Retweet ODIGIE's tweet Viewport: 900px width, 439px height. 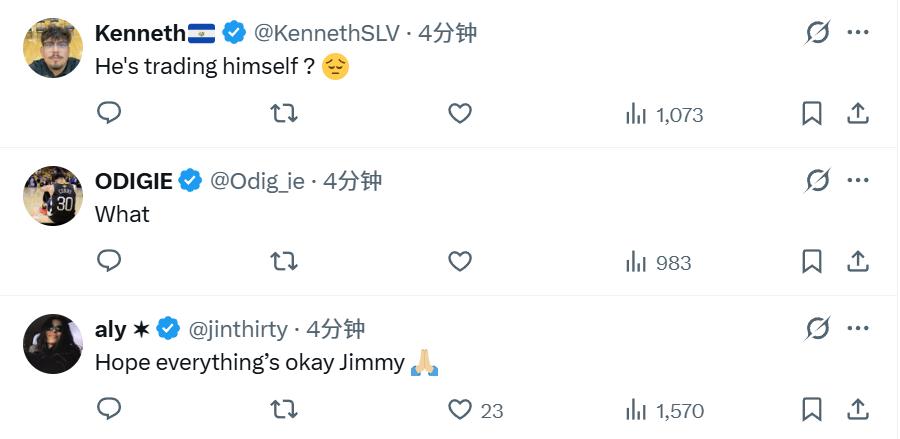click(x=284, y=262)
